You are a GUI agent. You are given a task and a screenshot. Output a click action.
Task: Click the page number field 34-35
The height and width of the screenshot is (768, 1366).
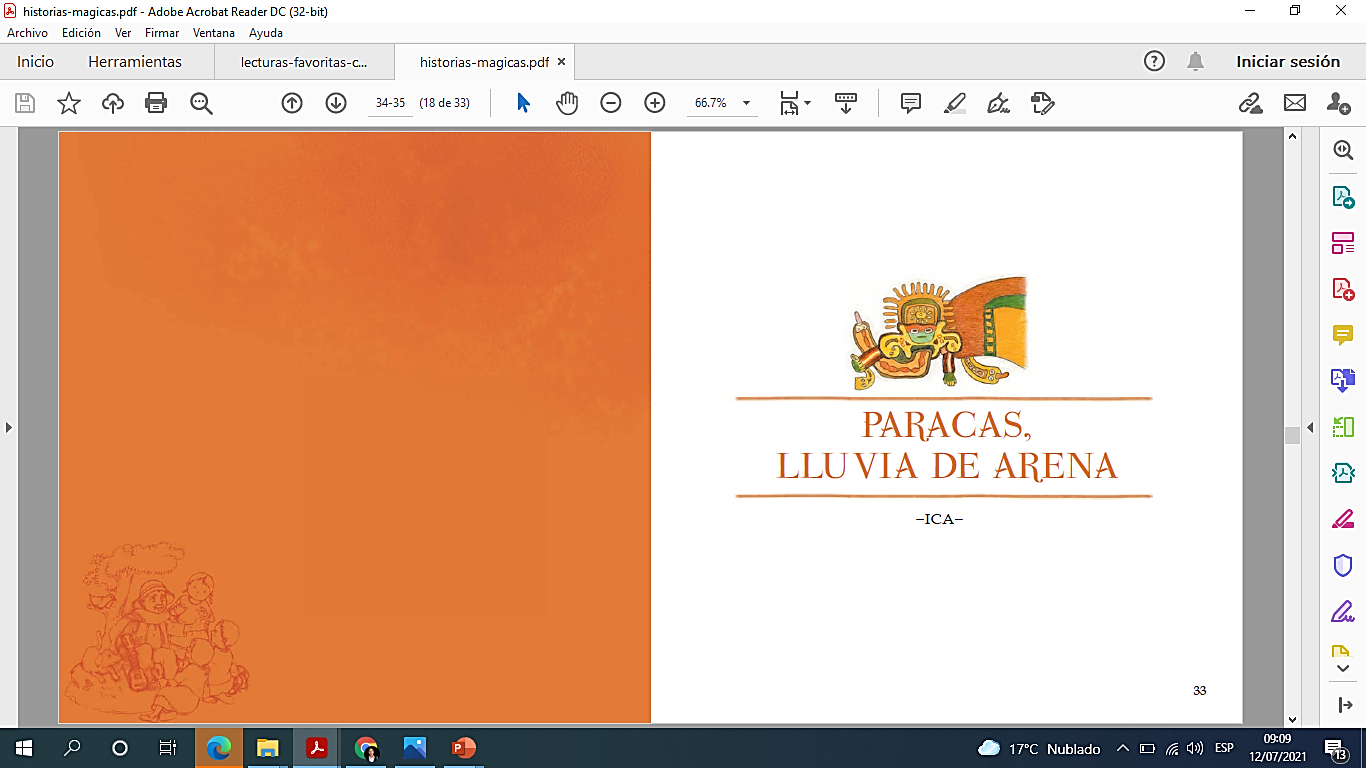point(390,103)
